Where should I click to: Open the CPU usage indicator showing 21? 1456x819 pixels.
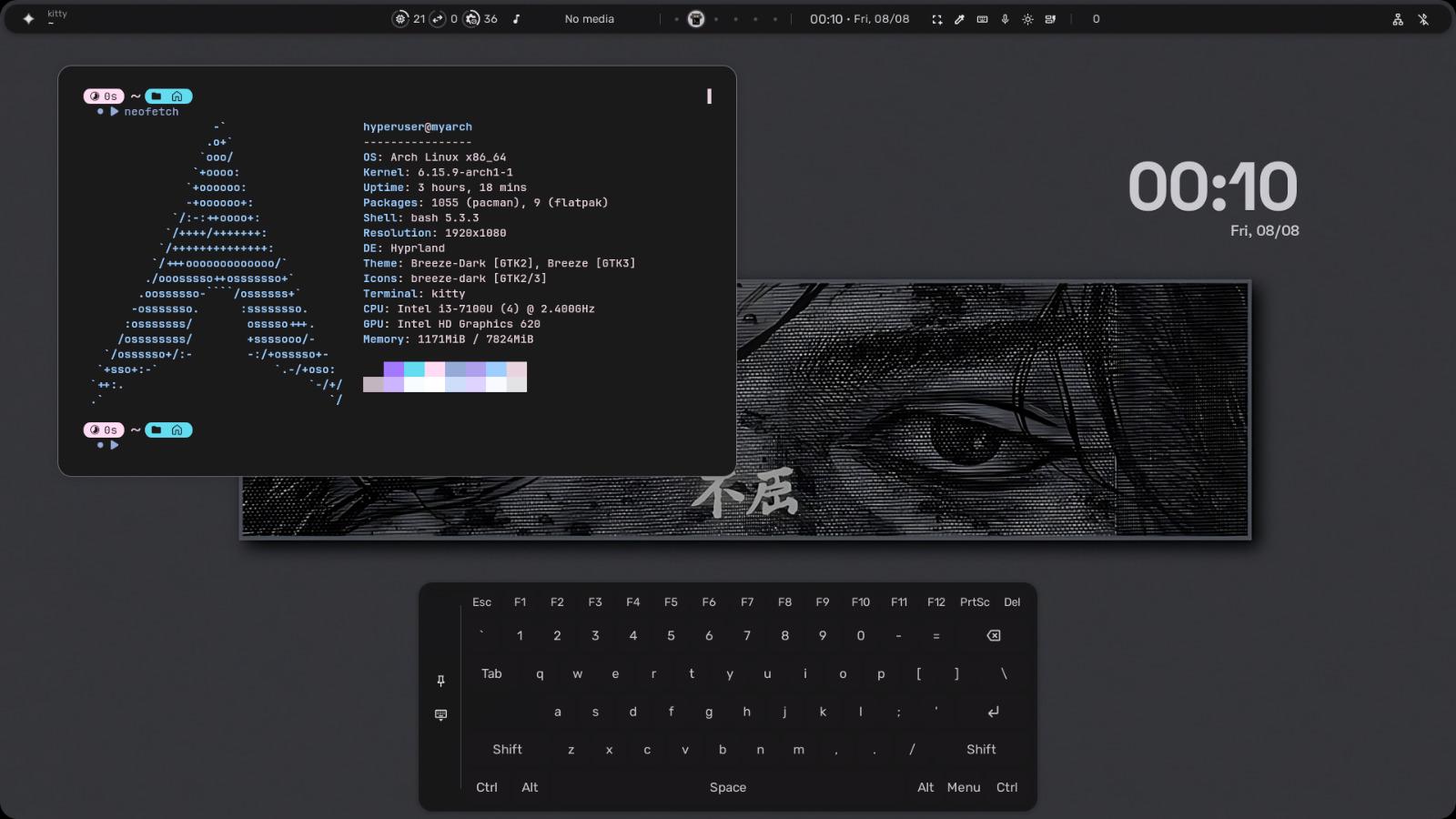point(409,18)
